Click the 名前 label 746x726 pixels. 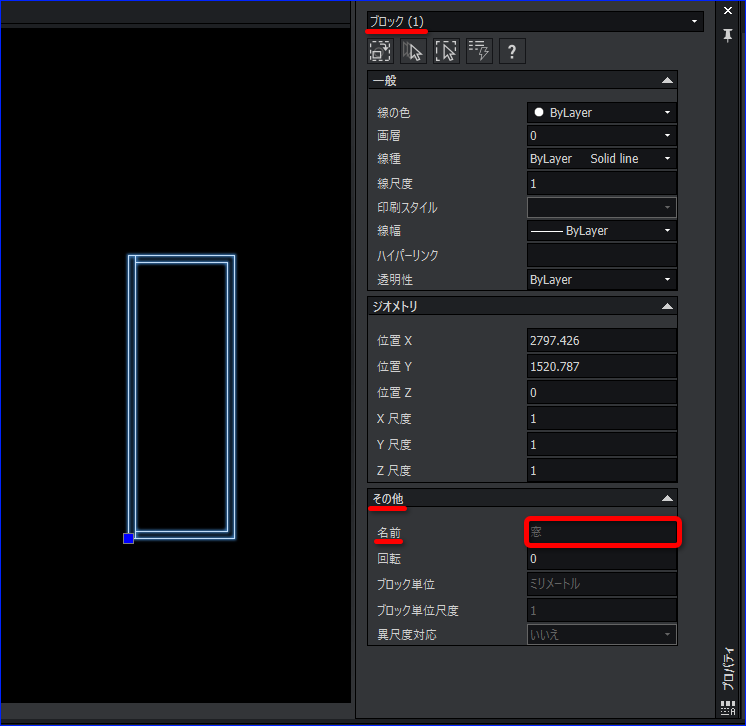389,533
